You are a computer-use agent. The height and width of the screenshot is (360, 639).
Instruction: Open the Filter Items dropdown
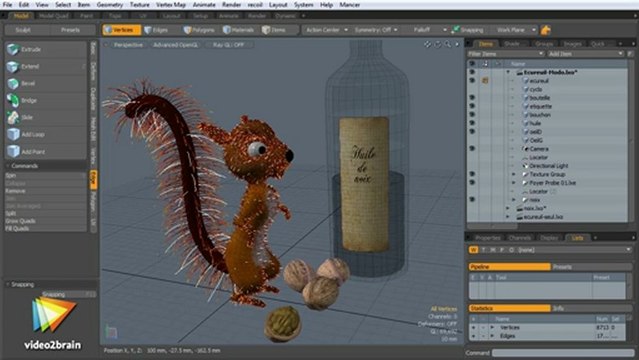pyautogui.click(x=505, y=54)
